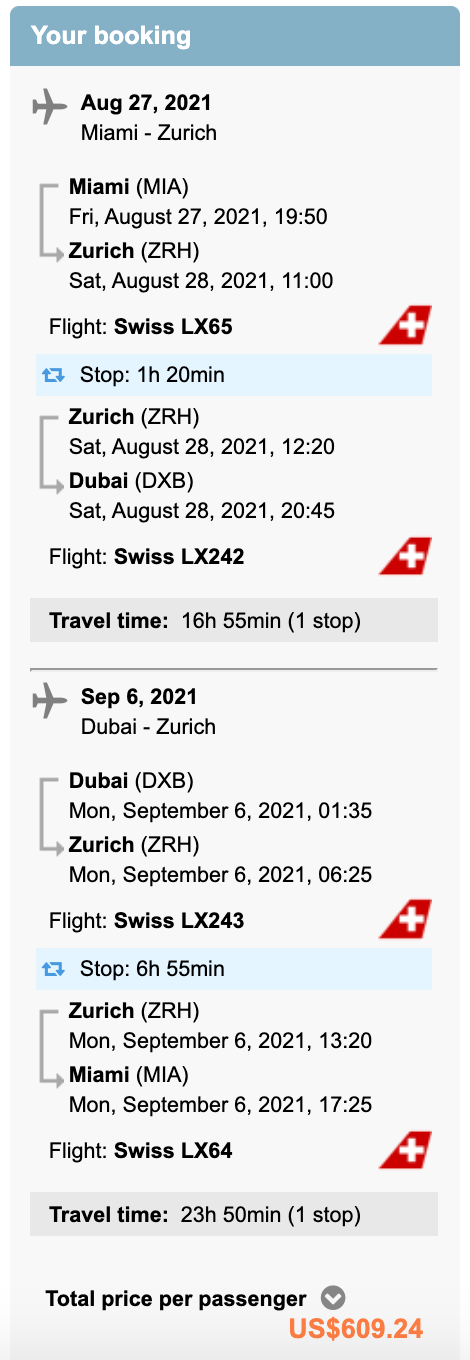Click the Swiss LX243 flight number
Image resolution: width=470 pixels, height=1360 pixels.
[x=179, y=920]
